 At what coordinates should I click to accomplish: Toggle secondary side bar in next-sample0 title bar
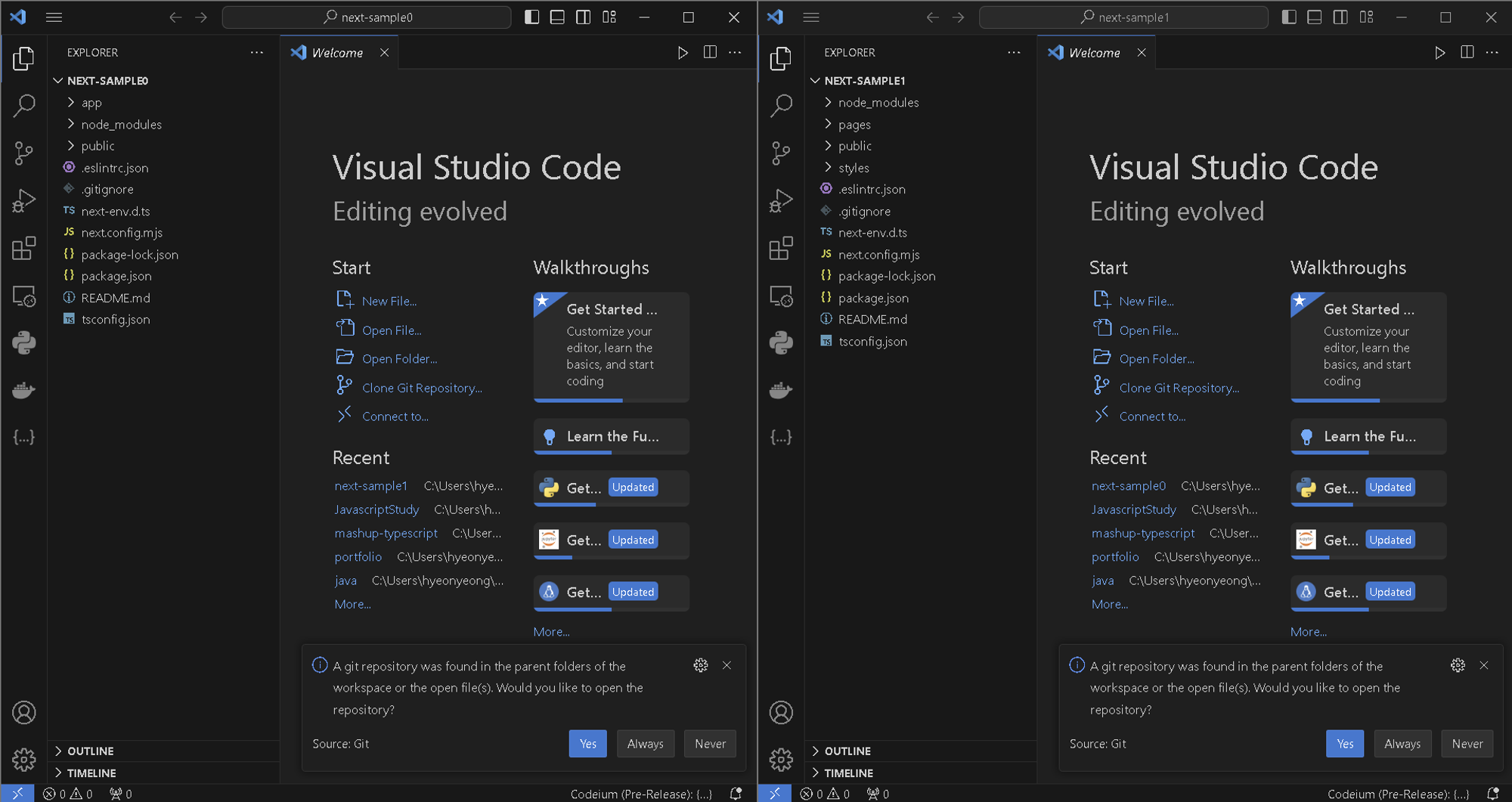(x=584, y=17)
